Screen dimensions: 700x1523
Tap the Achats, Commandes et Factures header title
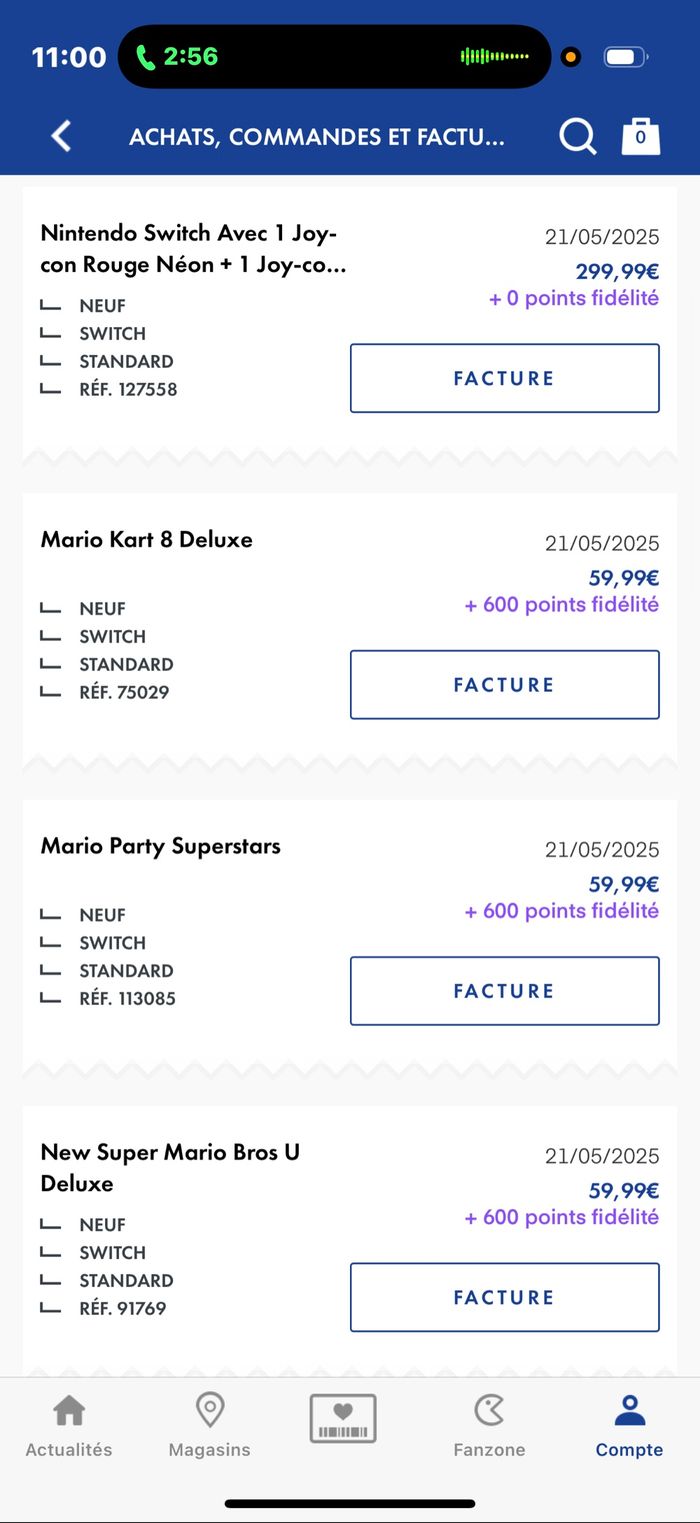click(x=317, y=137)
